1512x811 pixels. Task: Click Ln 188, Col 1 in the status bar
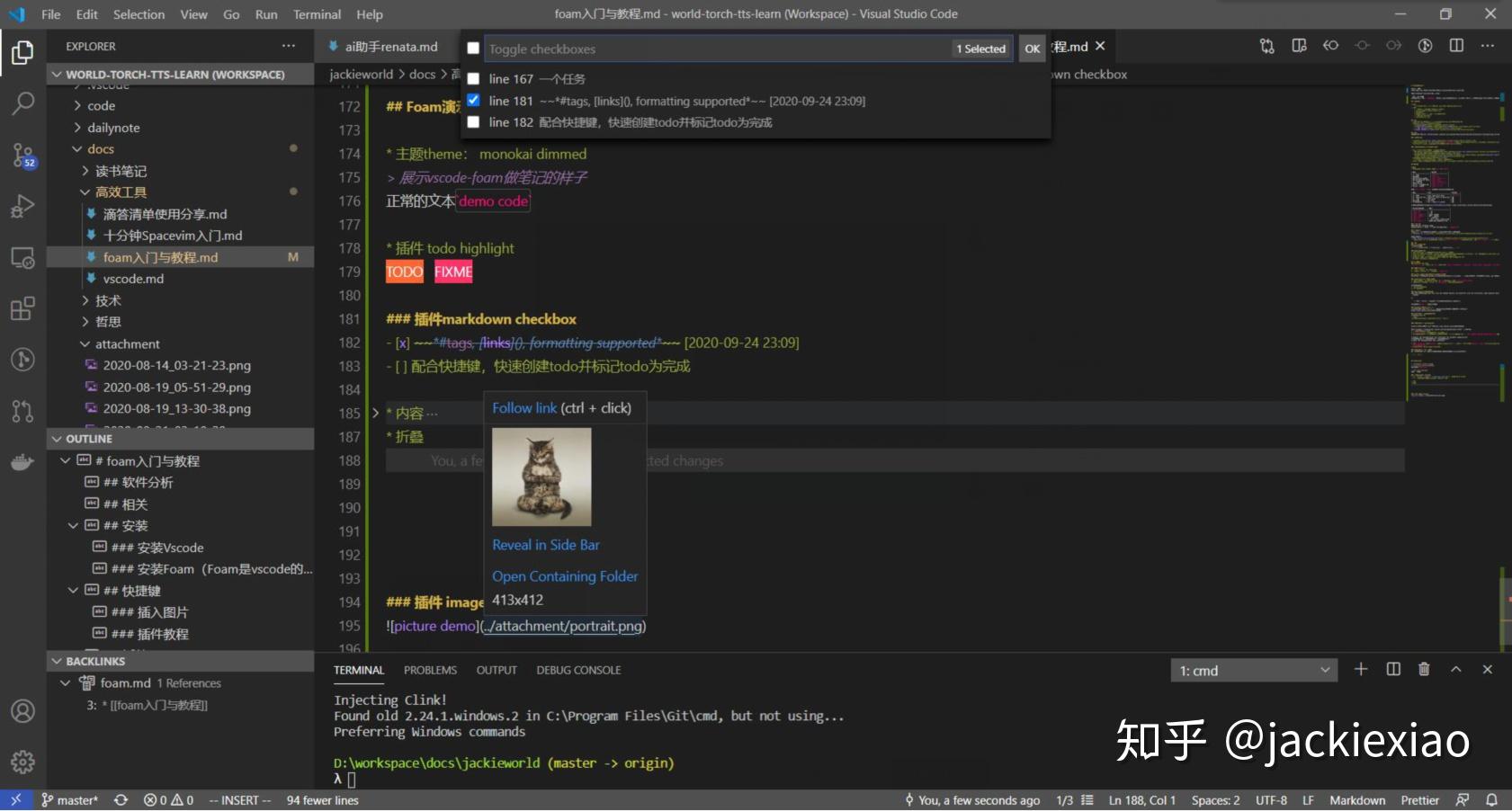coord(1144,799)
